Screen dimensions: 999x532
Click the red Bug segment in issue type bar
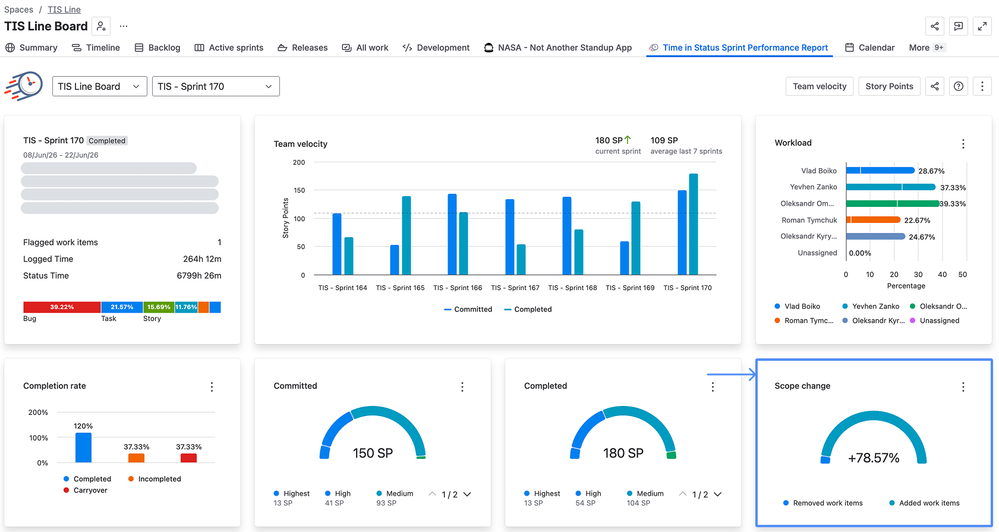(62, 307)
